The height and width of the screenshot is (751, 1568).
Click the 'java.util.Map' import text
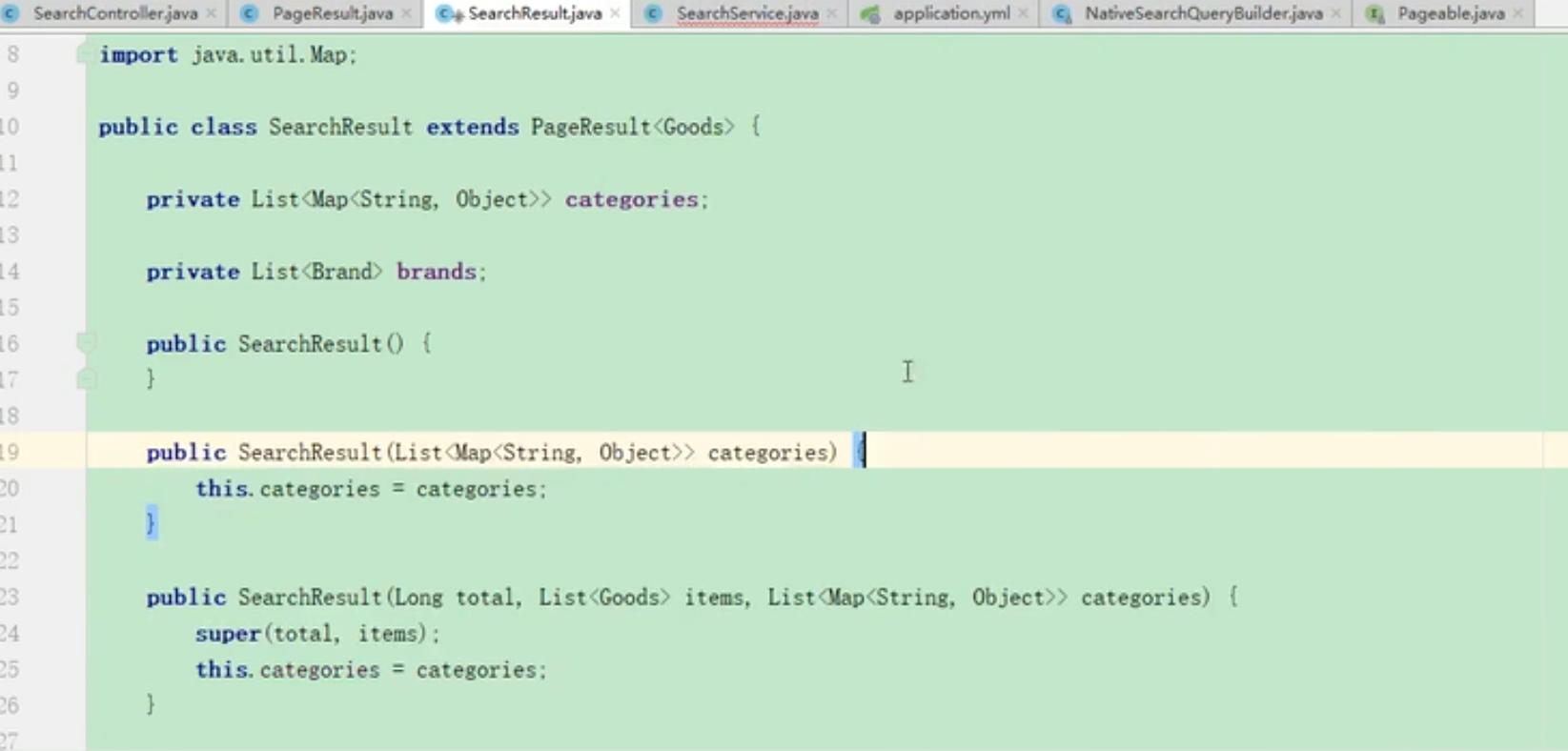pos(271,55)
